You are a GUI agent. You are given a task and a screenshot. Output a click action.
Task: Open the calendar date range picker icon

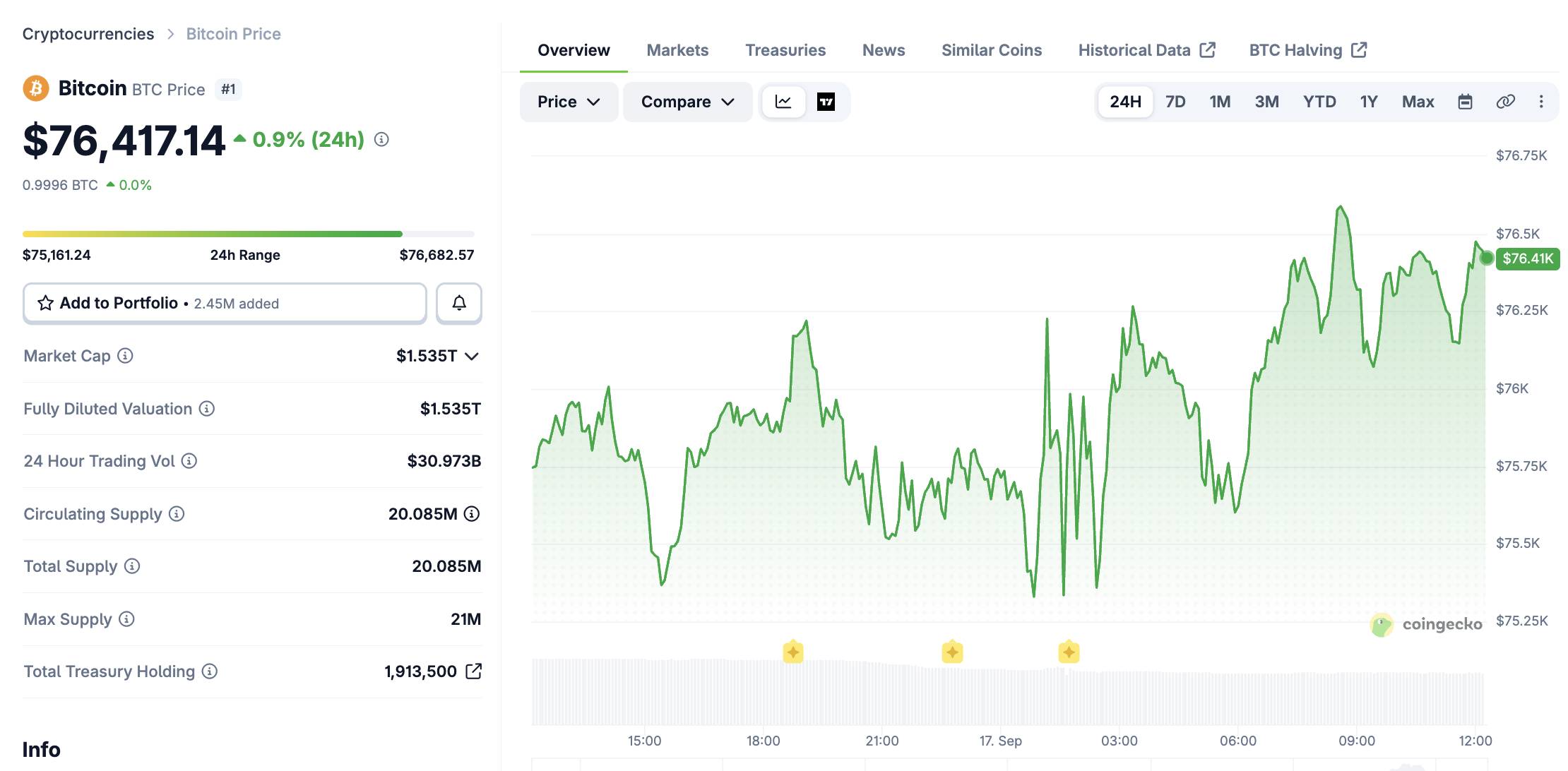point(1466,102)
